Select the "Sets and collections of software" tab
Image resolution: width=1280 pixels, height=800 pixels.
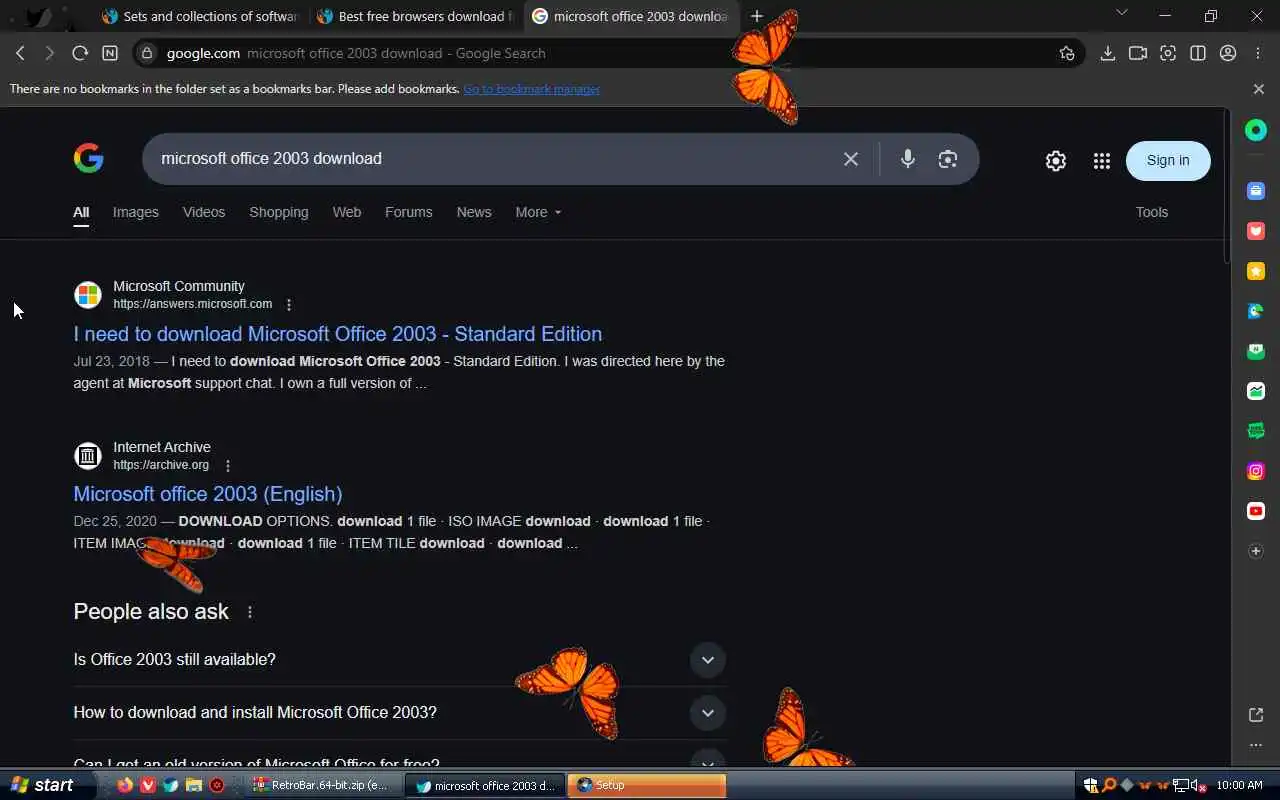click(200, 16)
